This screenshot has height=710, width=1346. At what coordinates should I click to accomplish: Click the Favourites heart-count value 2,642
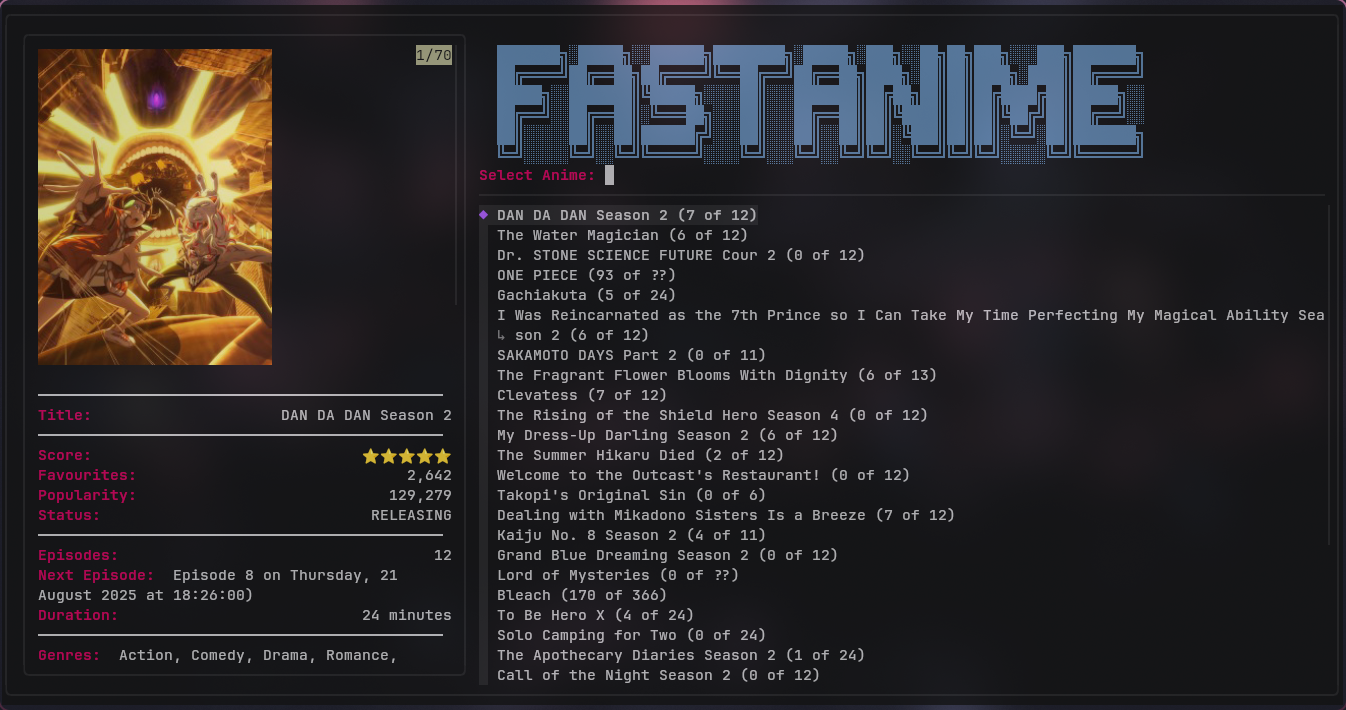(430, 475)
